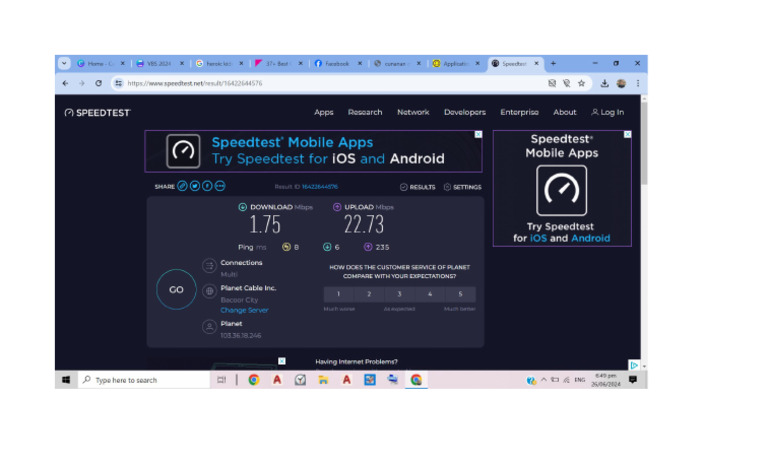Open the Windows Start menu
Screen dimensions: 768x466
66,380
